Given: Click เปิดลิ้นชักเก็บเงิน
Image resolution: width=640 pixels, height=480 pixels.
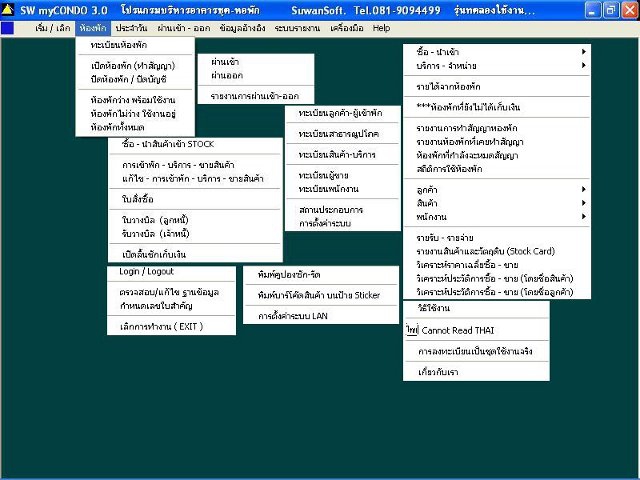Looking at the screenshot, I should (x=195, y=254).
